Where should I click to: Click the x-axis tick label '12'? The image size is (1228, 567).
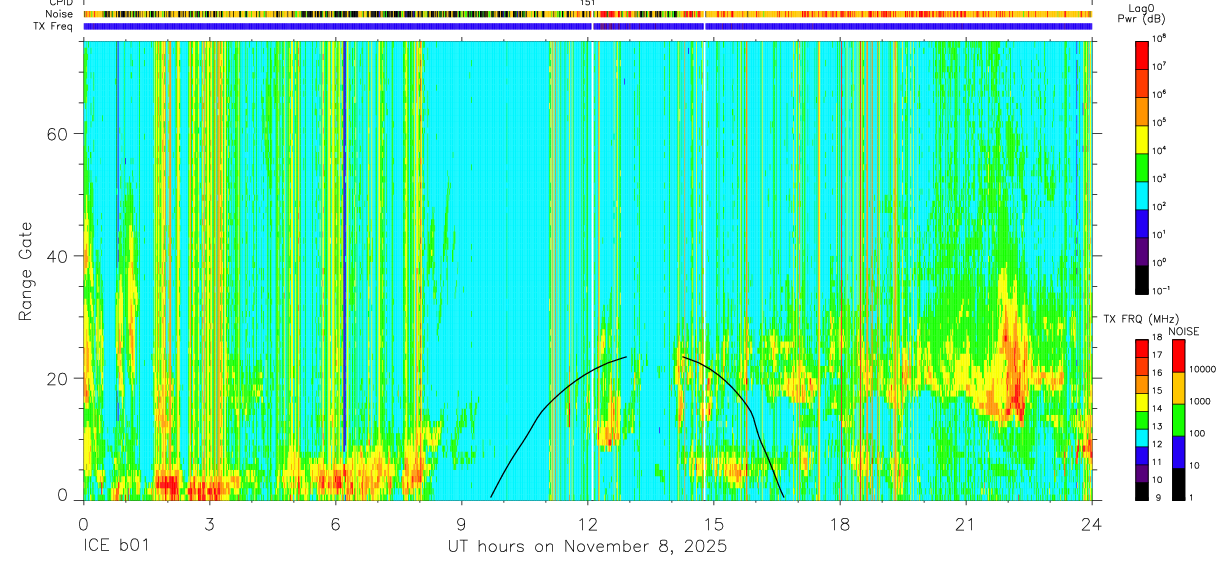click(587, 523)
